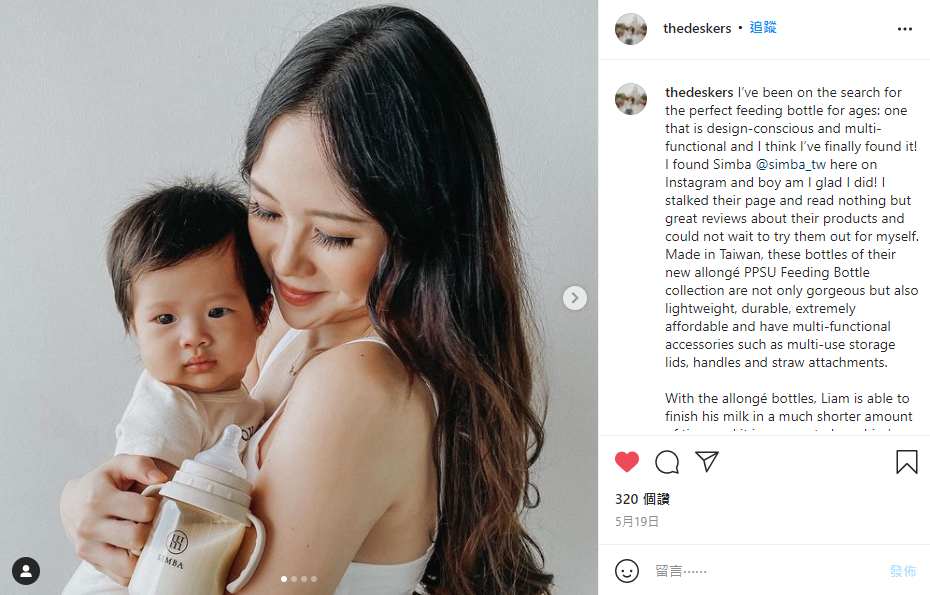Screen dimensions: 930x595
Task: Go to the next photo with the arrow
Action: point(575,298)
